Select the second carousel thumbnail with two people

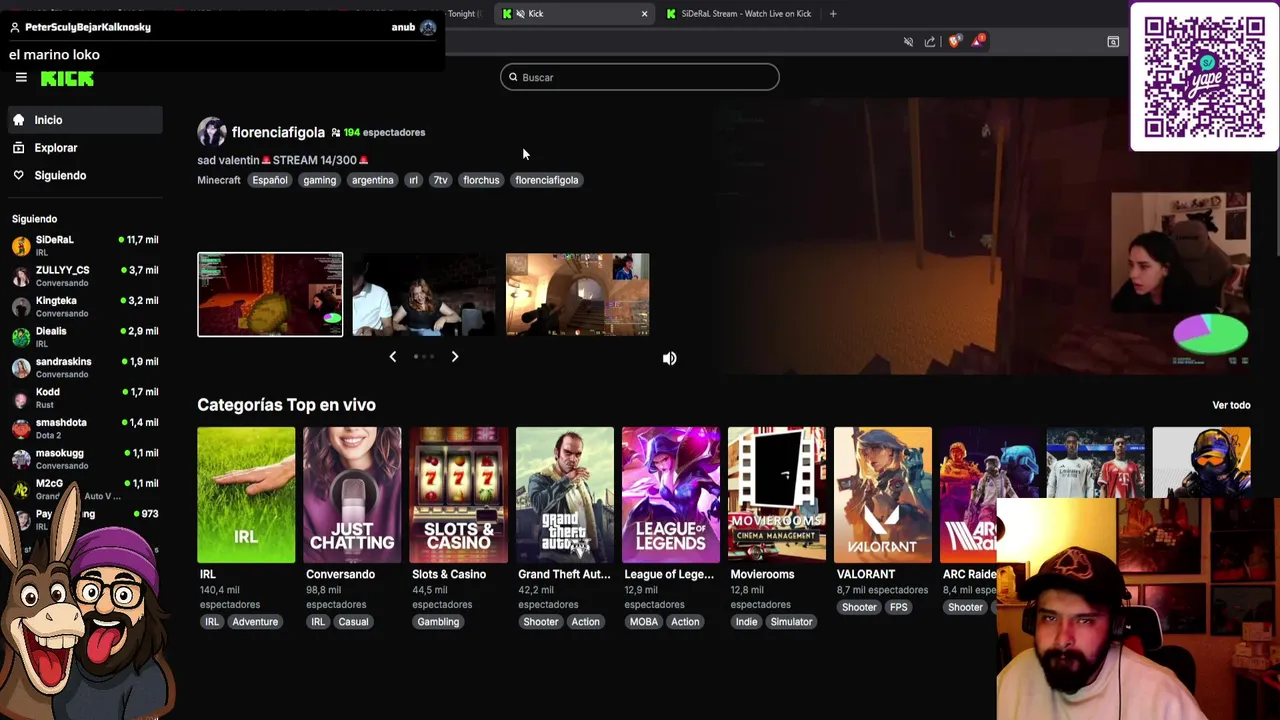pyautogui.click(x=424, y=294)
